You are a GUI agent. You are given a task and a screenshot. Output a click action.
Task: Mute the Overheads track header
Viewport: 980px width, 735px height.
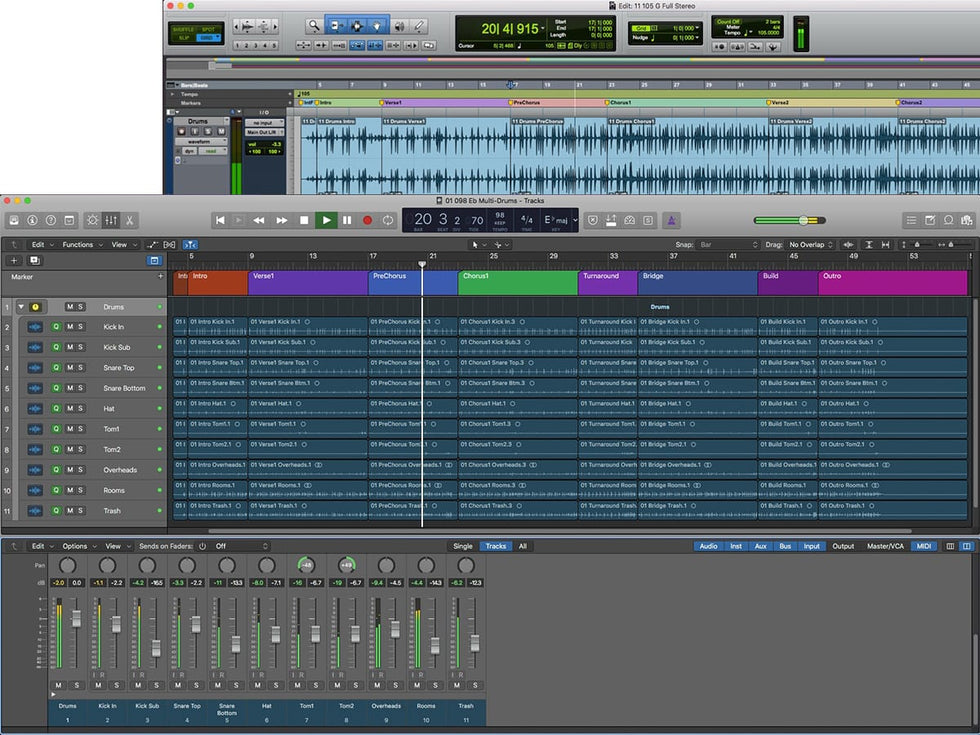click(70, 470)
